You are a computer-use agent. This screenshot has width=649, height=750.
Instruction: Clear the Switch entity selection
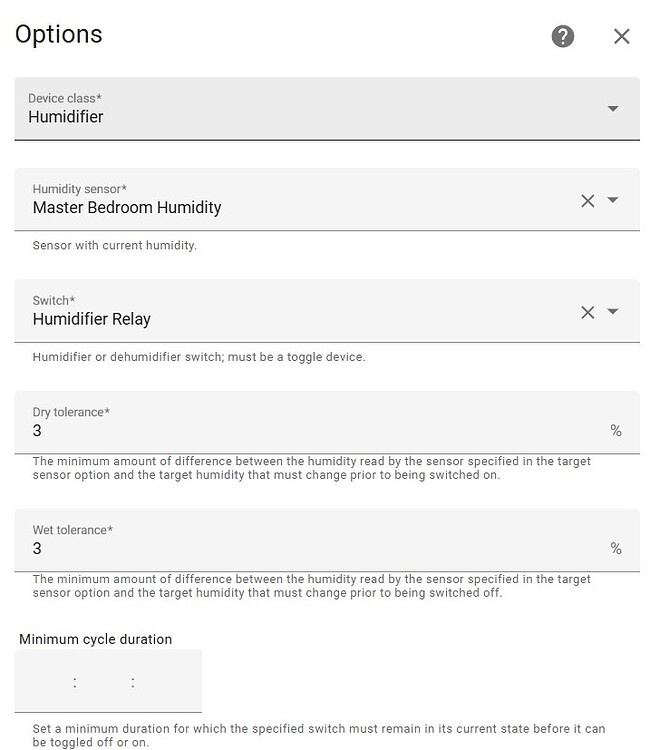[x=588, y=312]
